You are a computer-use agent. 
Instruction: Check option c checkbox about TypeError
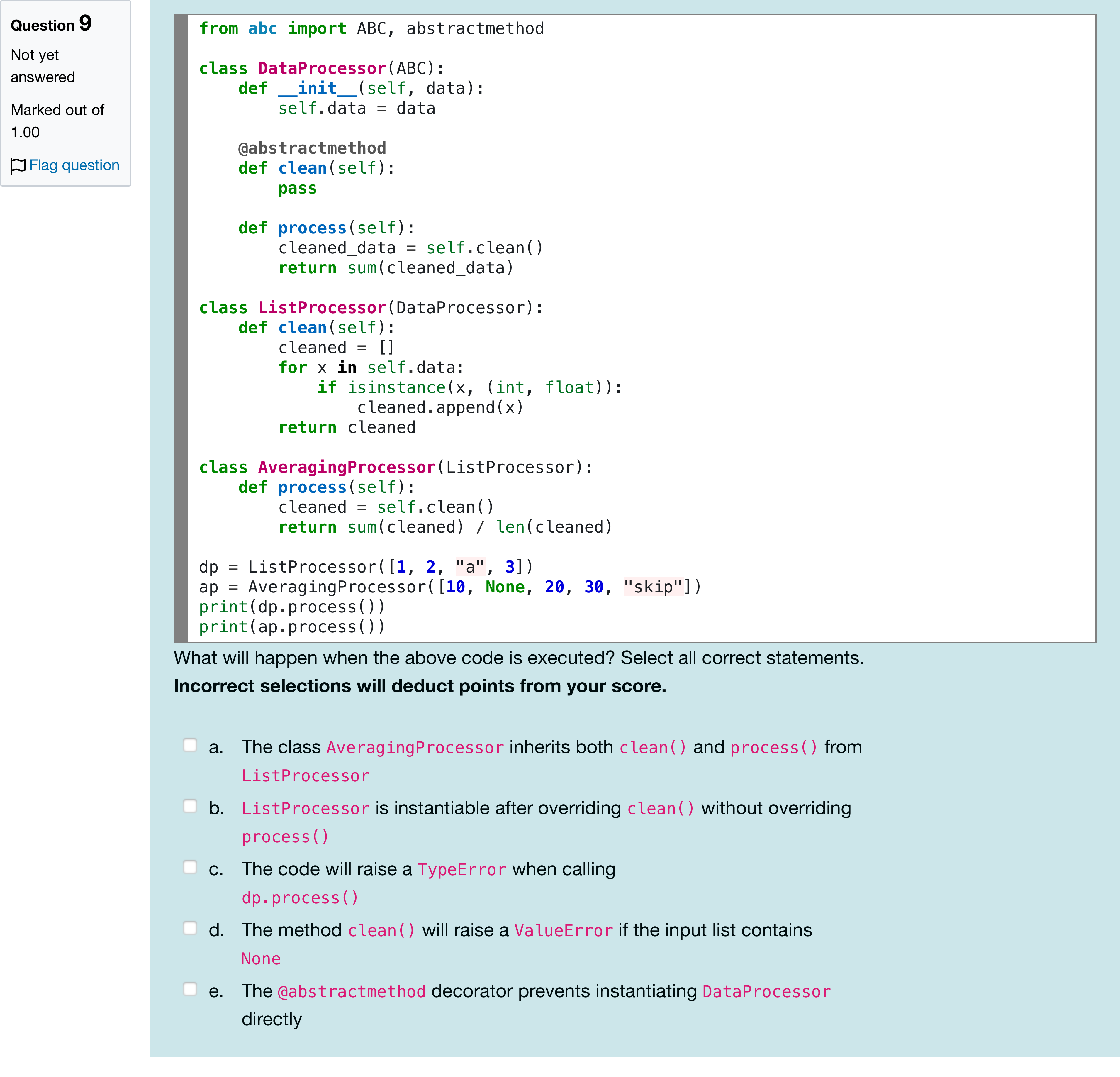coord(190,867)
